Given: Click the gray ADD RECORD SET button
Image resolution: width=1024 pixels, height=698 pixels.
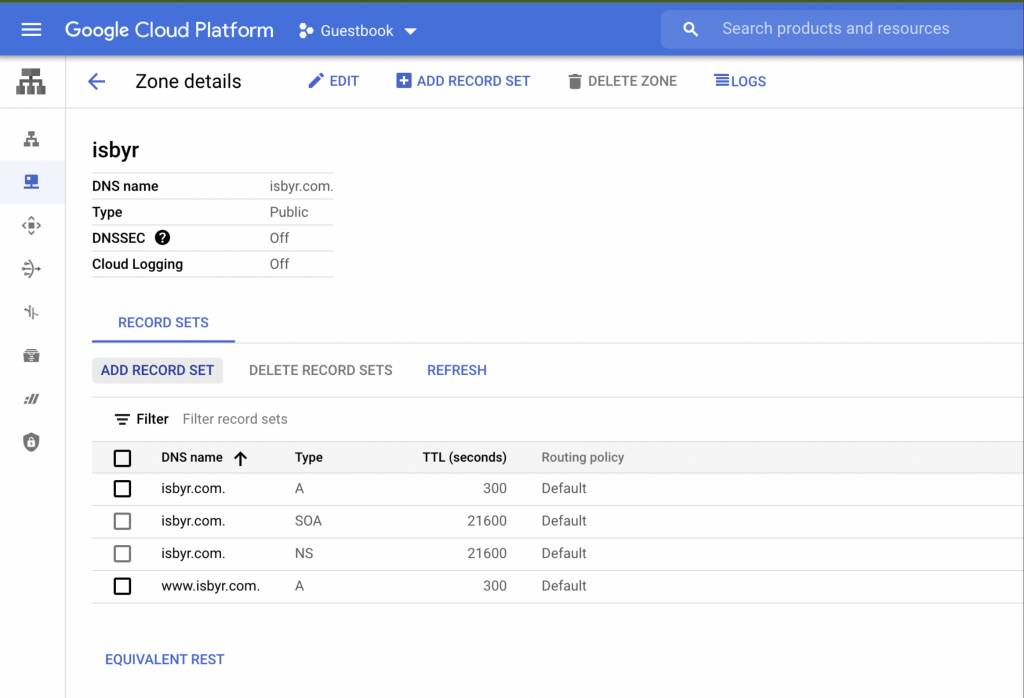Looking at the screenshot, I should pyautogui.click(x=157, y=370).
